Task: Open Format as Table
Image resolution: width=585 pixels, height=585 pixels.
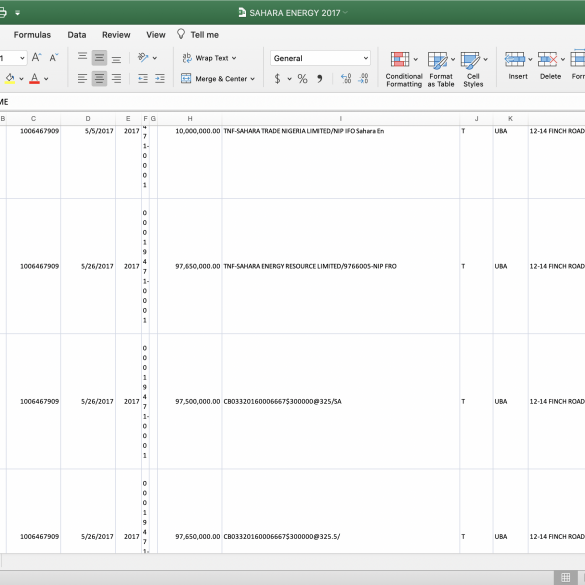Action: point(441,70)
